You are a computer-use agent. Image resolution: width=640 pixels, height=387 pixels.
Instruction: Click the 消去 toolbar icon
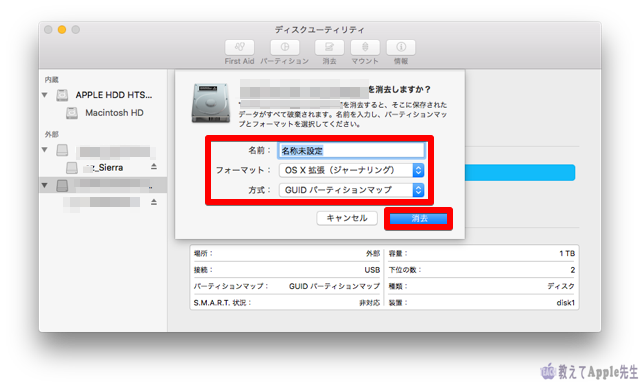(x=329, y=47)
